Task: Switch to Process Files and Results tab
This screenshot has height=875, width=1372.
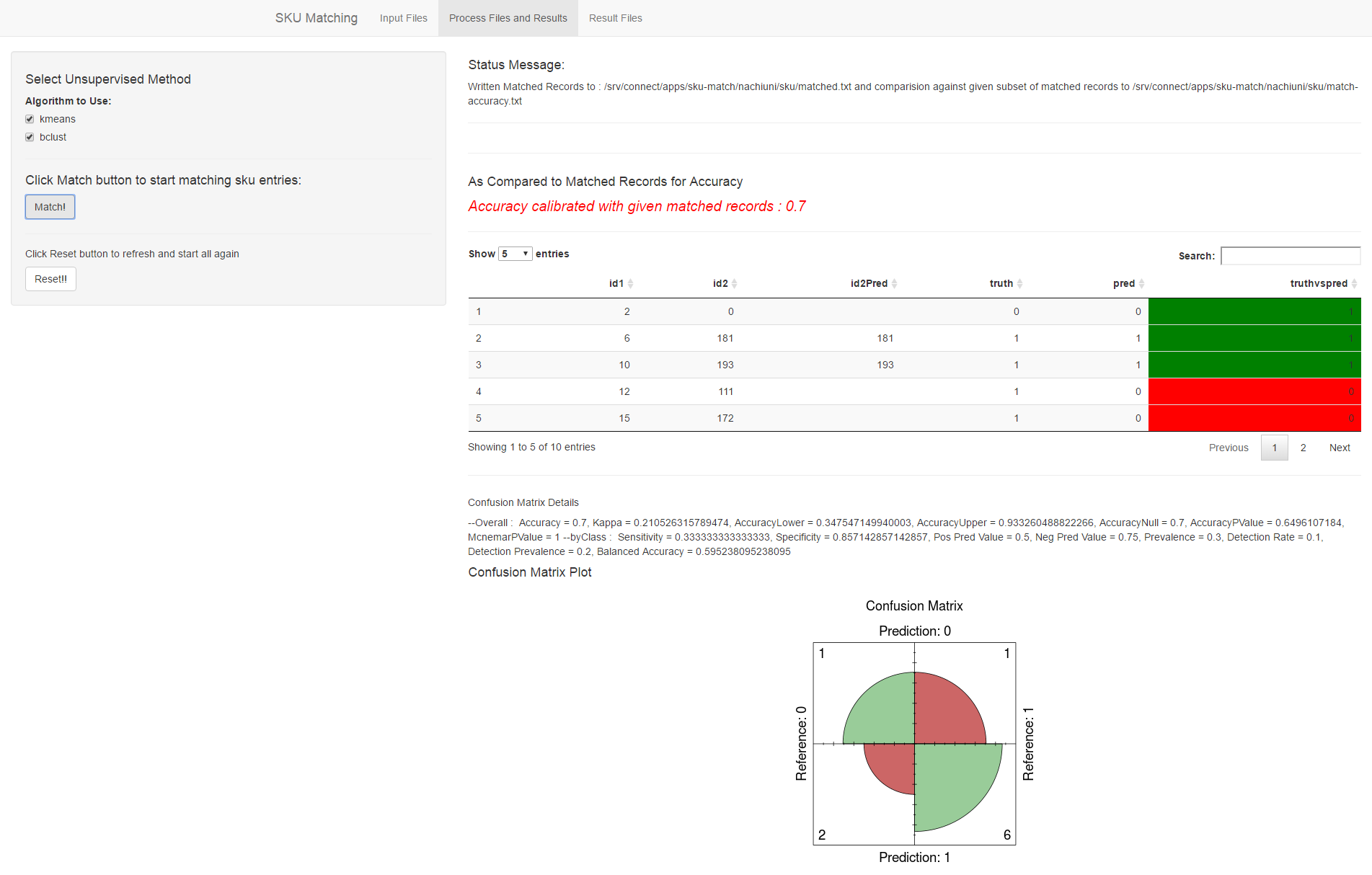Action: (x=508, y=18)
